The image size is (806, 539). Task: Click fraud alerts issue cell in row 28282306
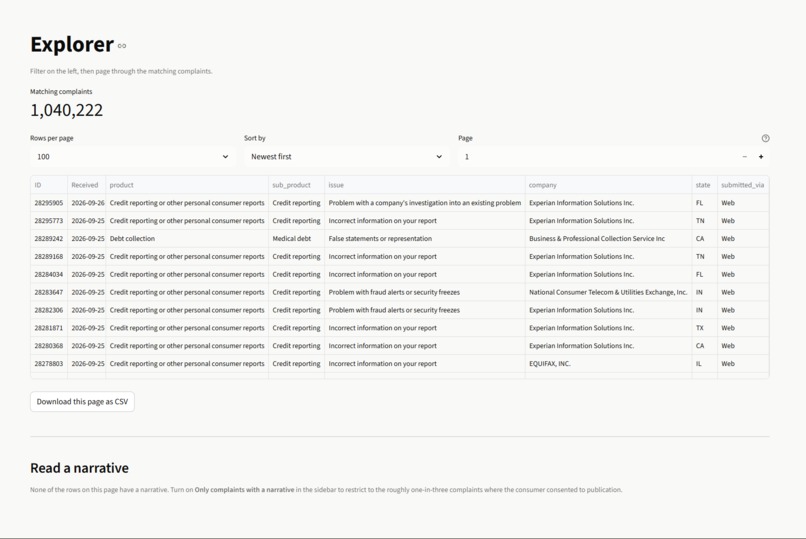tap(425, 310)
